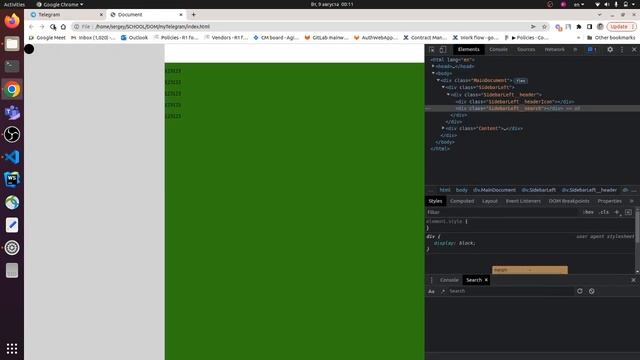The width and height of the screenshot is (640, 360).
Task: Reload the current page
Action: 53,27
